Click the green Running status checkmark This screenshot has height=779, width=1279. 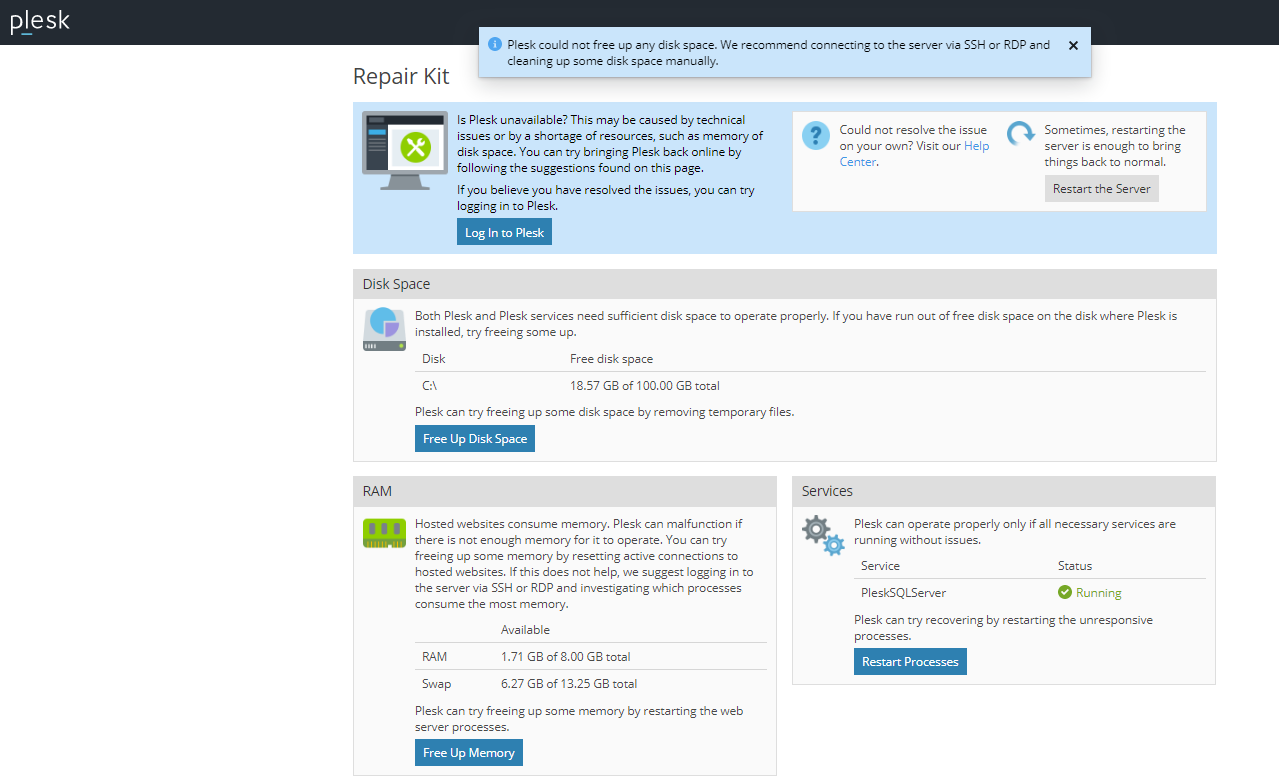pos(1065,593)
